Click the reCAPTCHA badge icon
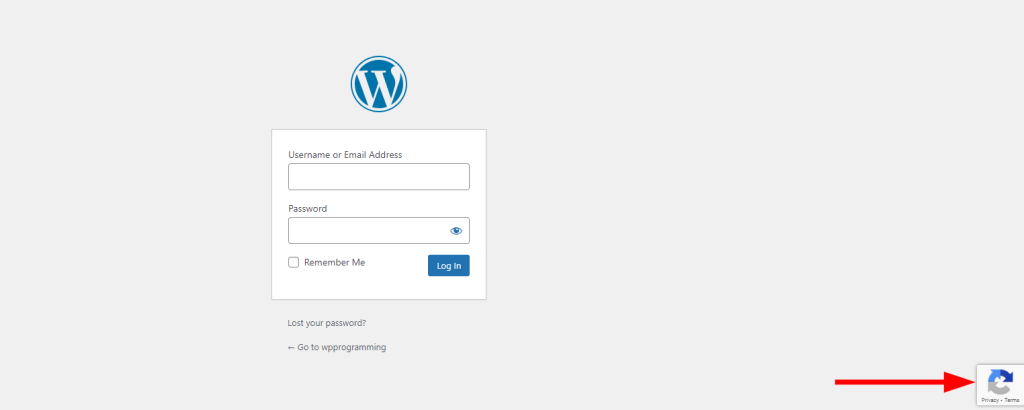1024x410 pixels. pos(1000,383)
